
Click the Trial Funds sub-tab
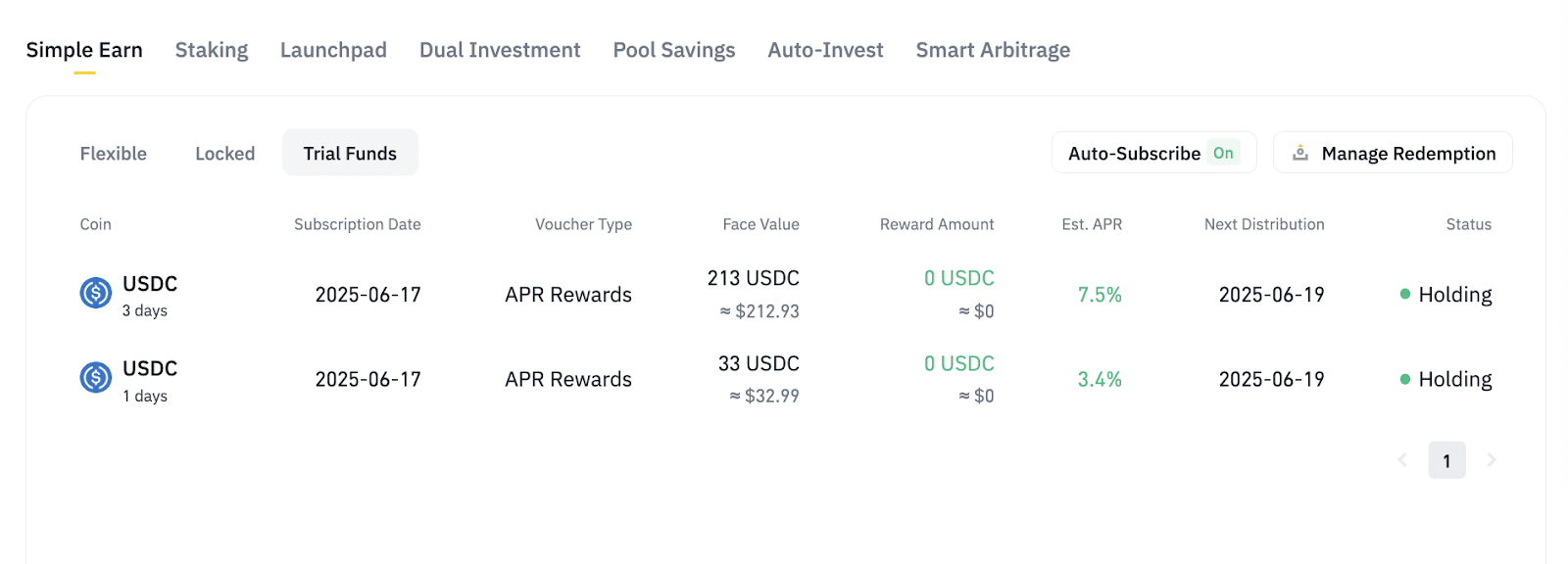pyautogui.click(x=350, y=154)
